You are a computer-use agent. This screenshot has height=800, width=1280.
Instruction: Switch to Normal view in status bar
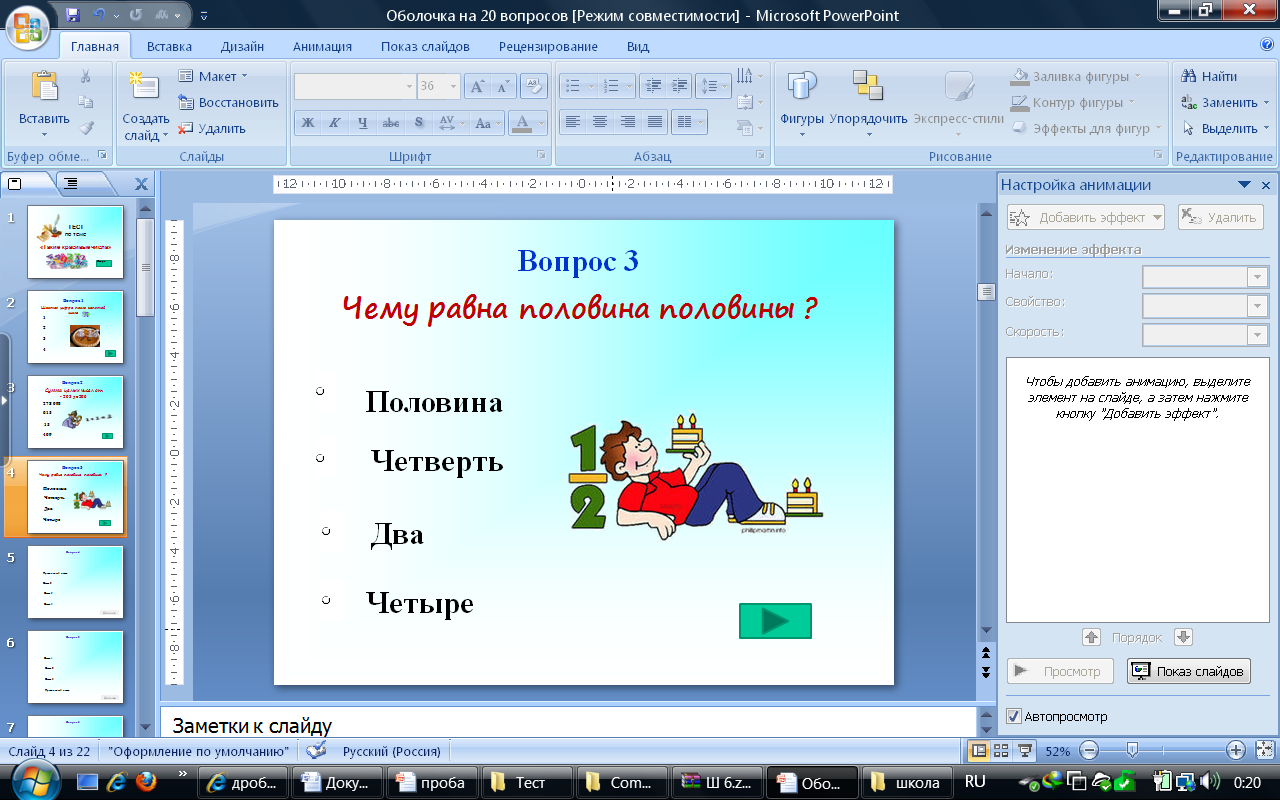tap(979, 750)
